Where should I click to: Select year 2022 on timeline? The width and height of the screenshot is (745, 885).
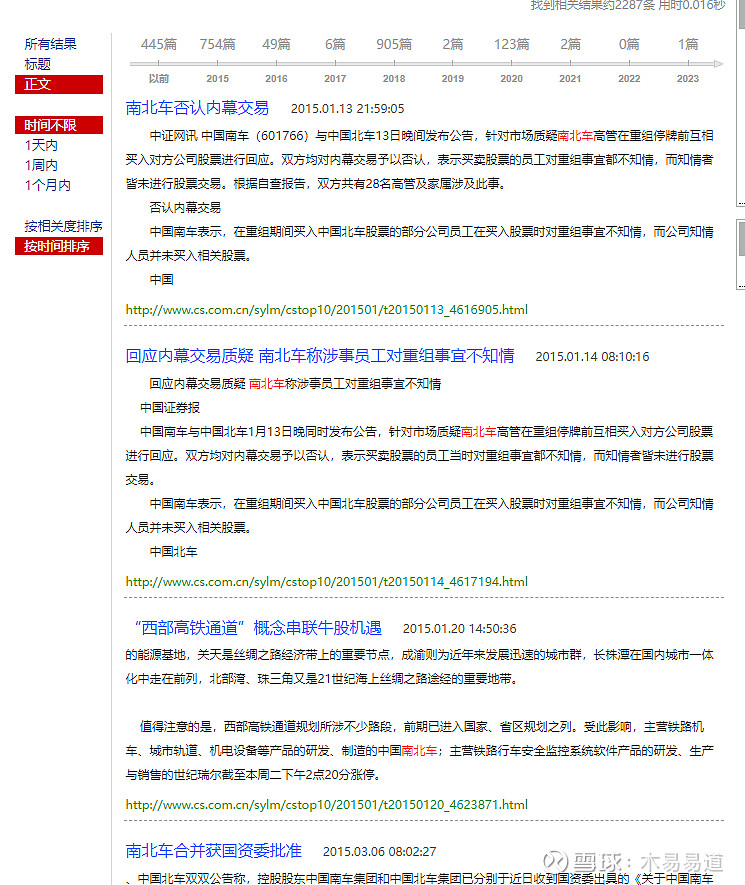[x=629, y=78]
